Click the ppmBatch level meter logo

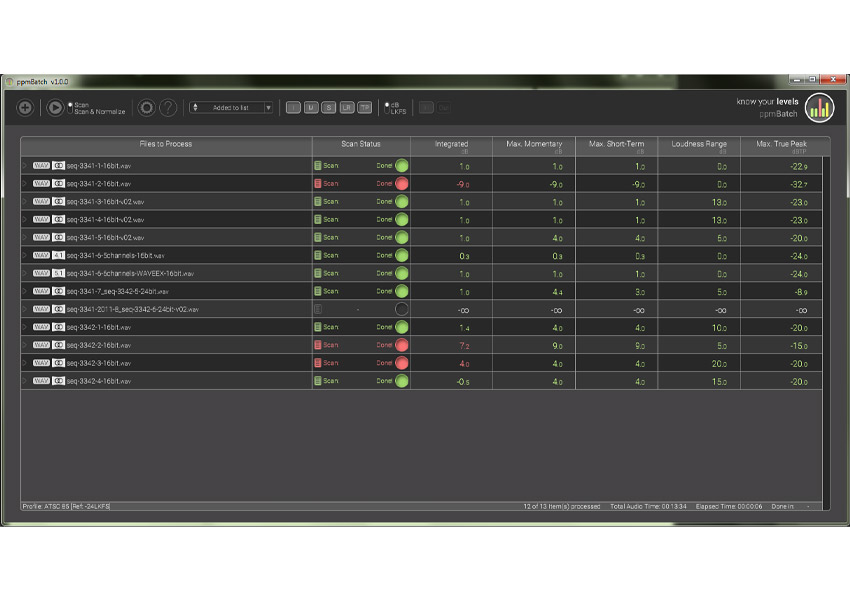(819, 107)
